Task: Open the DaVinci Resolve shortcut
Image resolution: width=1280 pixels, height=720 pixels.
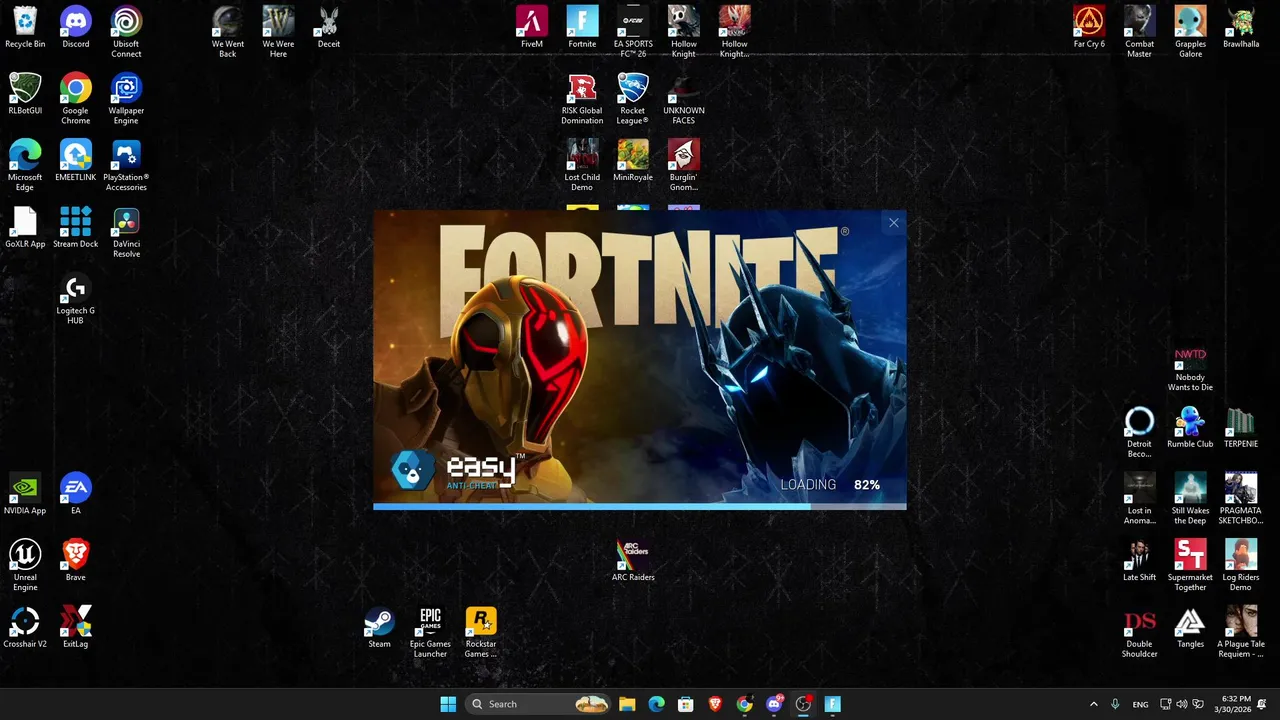Action: pyautogui.click(x=126, y=232)
